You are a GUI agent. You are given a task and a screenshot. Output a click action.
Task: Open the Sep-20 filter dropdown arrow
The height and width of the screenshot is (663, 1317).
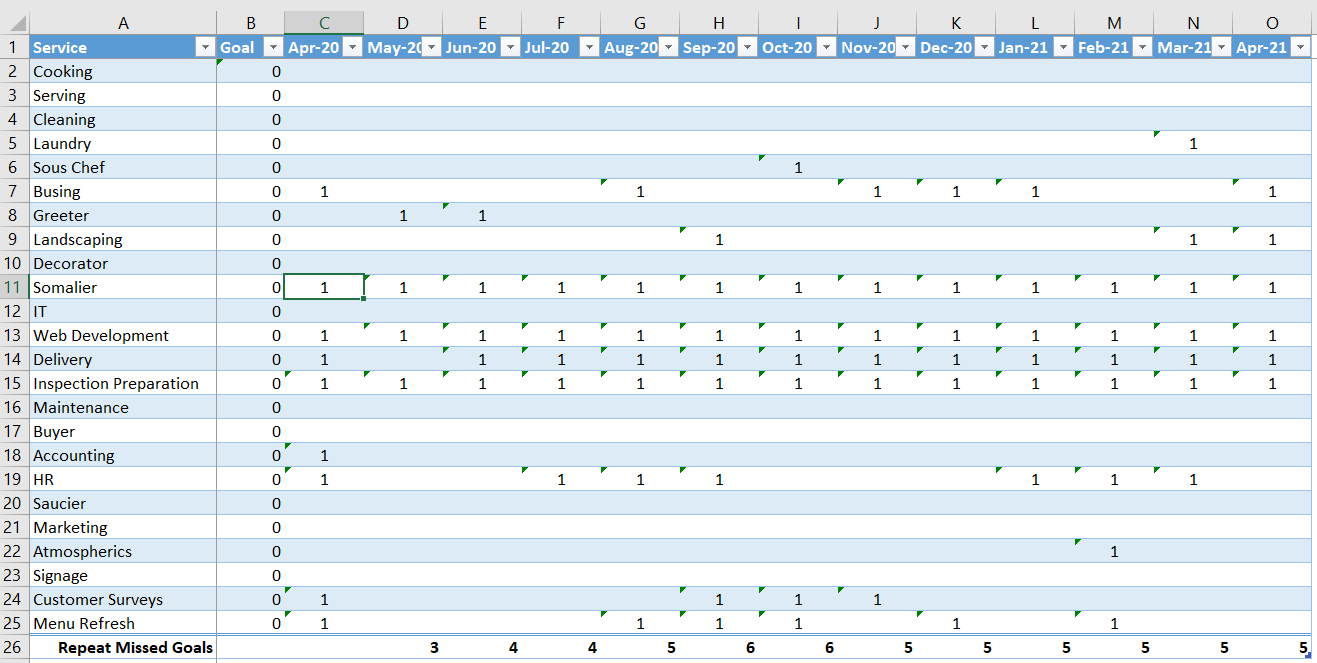pos(747,47)
